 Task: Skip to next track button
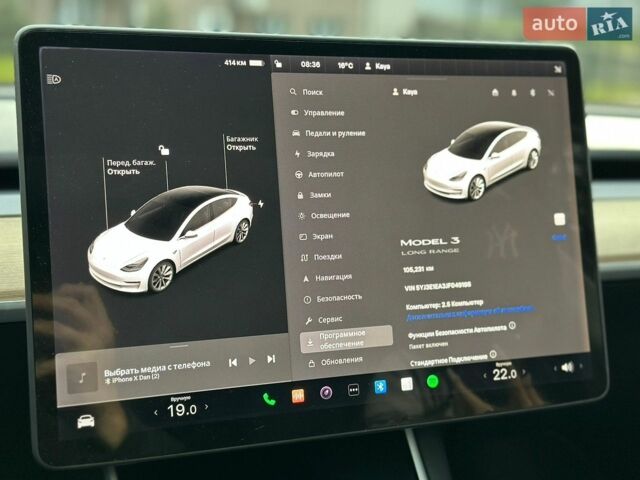(271, 359)
